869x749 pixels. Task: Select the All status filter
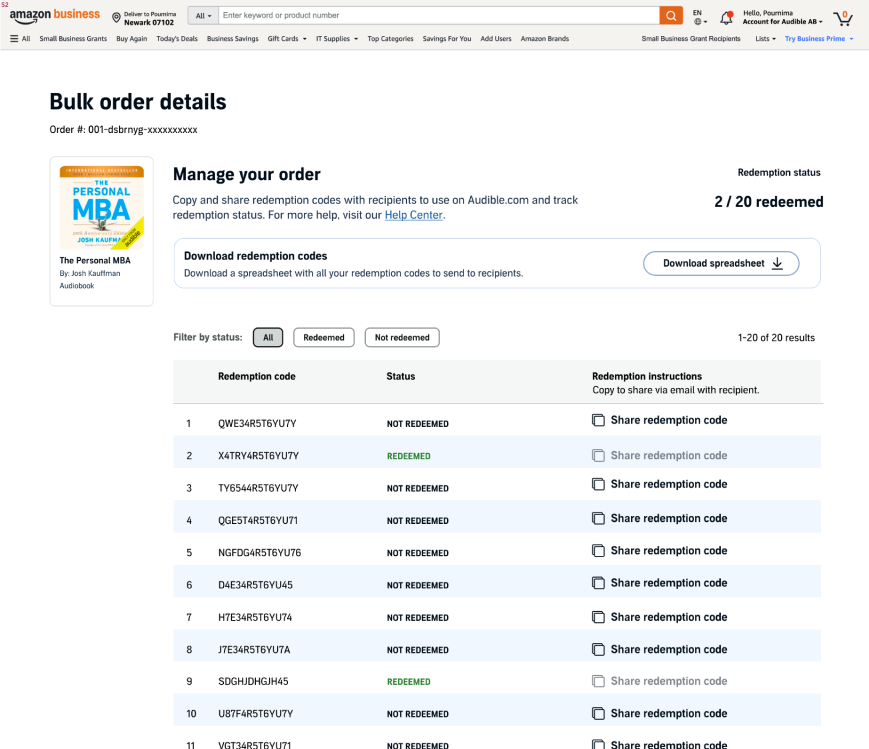[268, 338]
